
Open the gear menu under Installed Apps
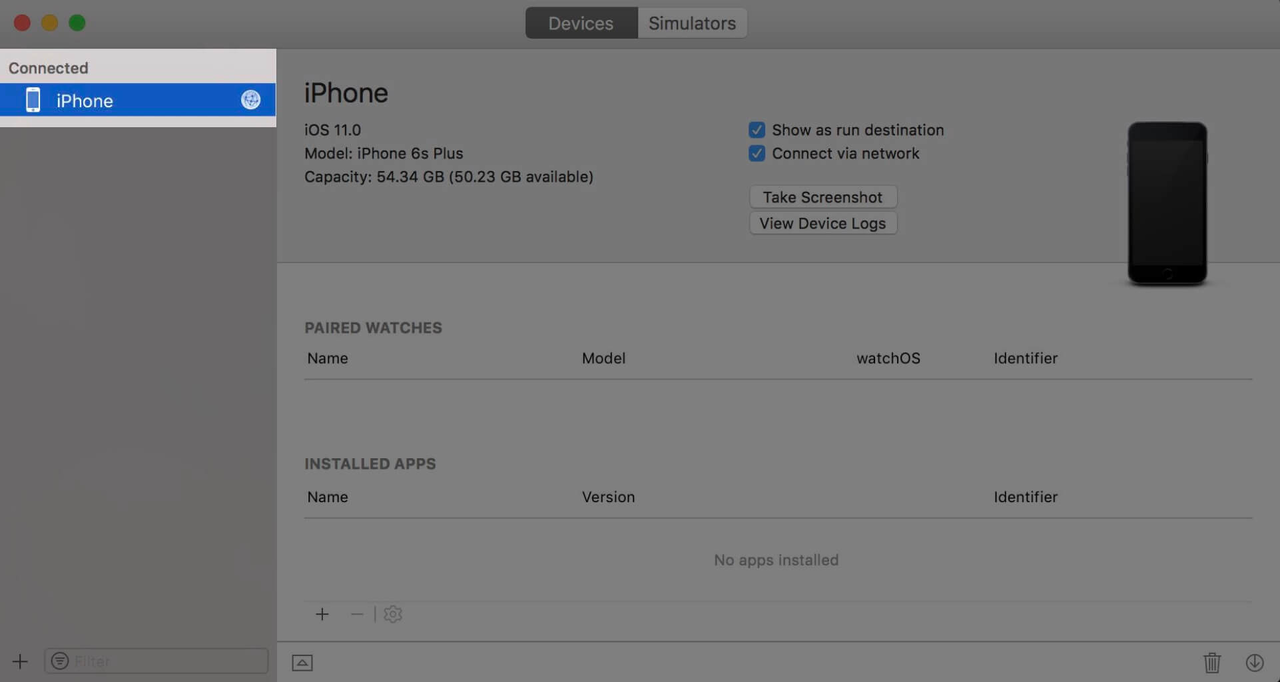point(393,614)
